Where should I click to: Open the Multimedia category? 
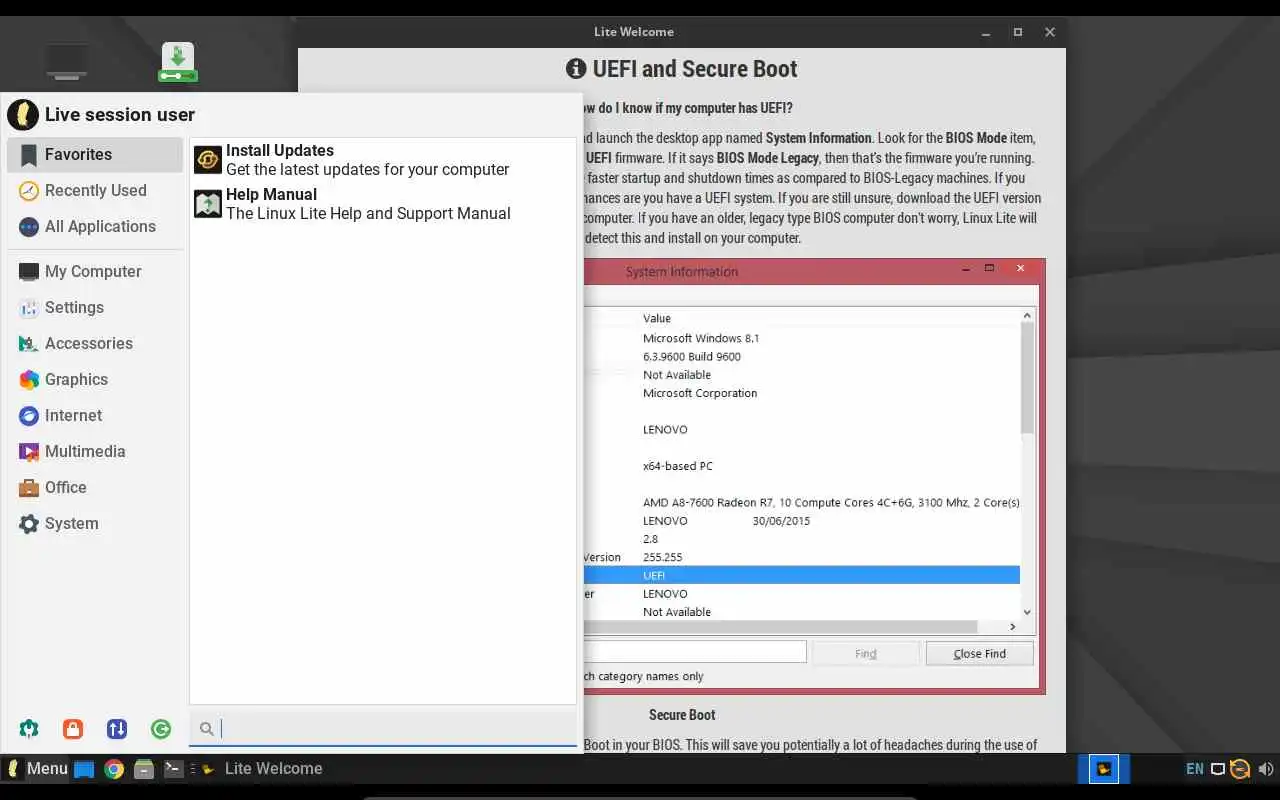point(95,452)
